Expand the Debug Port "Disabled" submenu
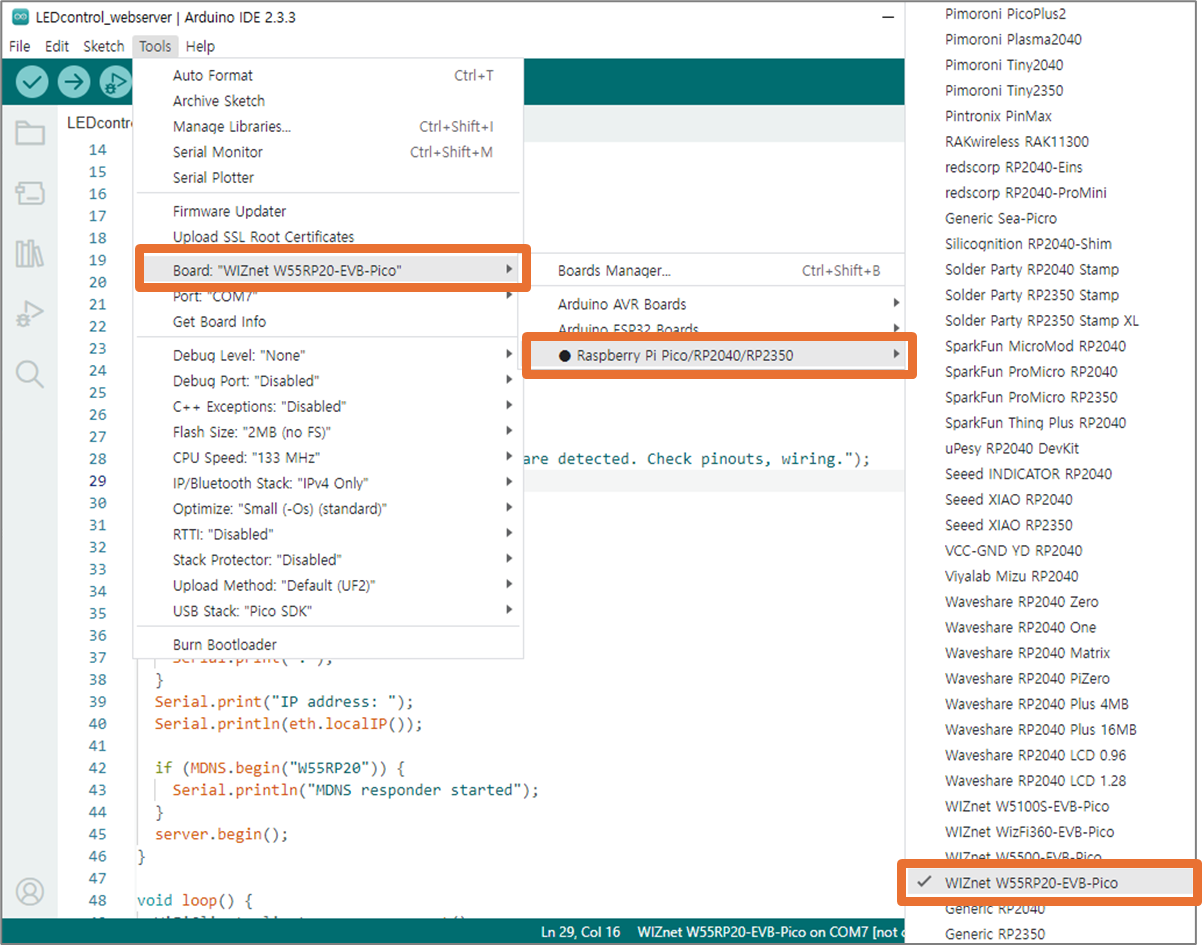The width and height of the screenshot is (1202, 945). pyautogui.click(x=328, y=381)
